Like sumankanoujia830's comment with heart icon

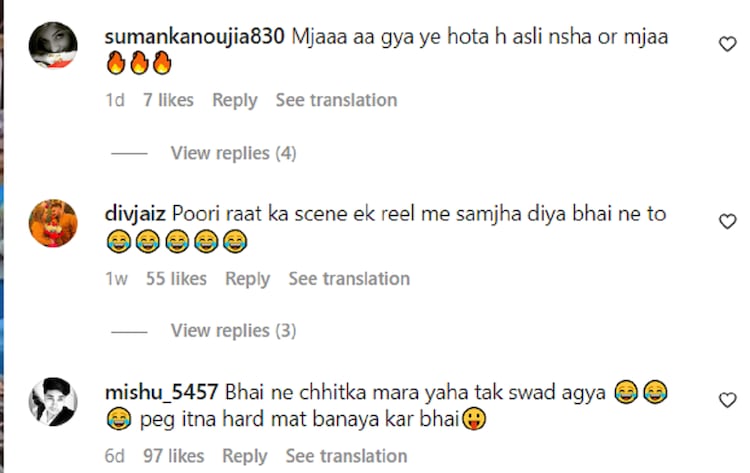pyautogui.click(x=728, y=44)
